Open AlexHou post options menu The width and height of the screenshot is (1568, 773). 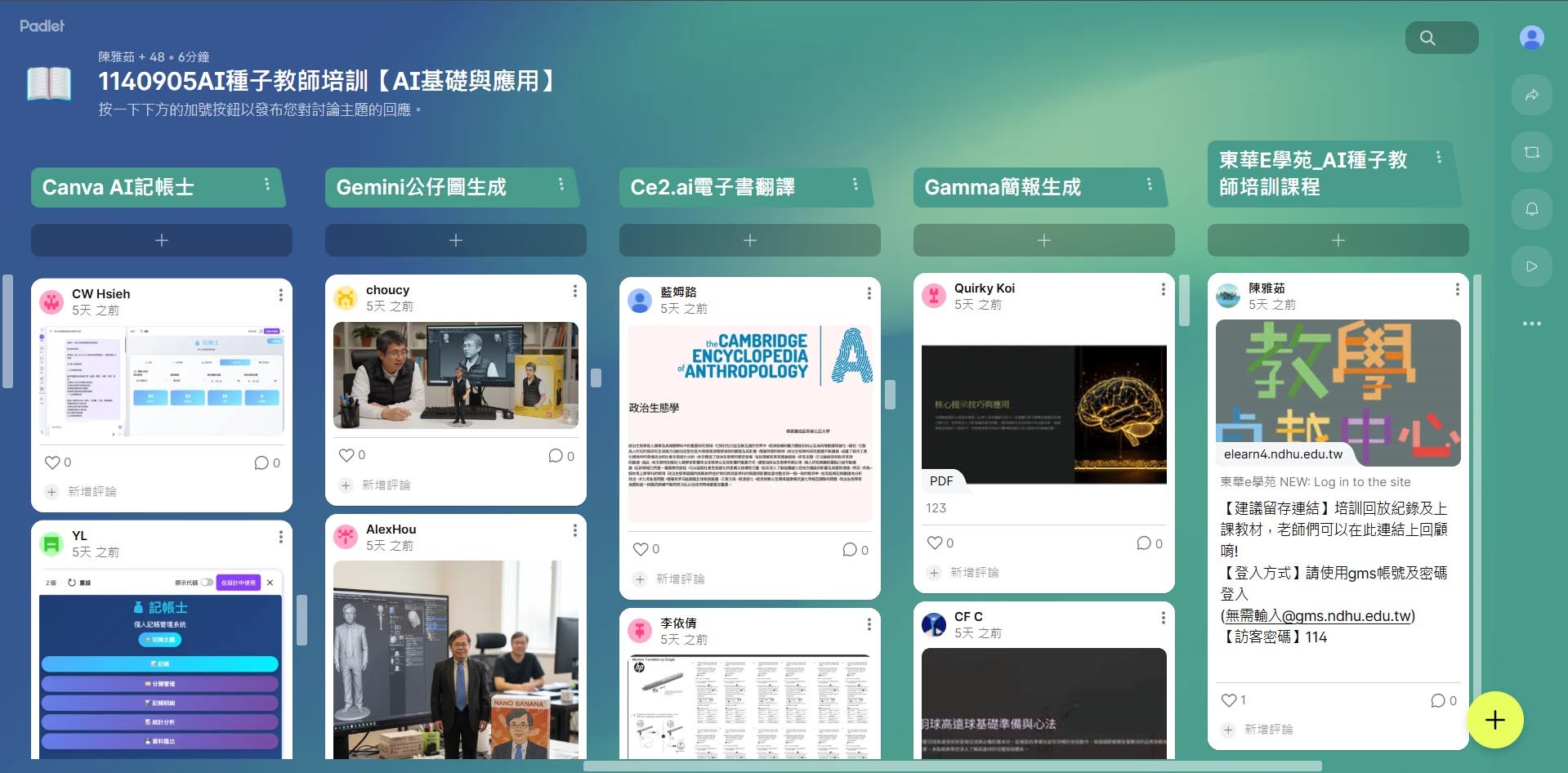pyautogui.click(x=575, y=530)
